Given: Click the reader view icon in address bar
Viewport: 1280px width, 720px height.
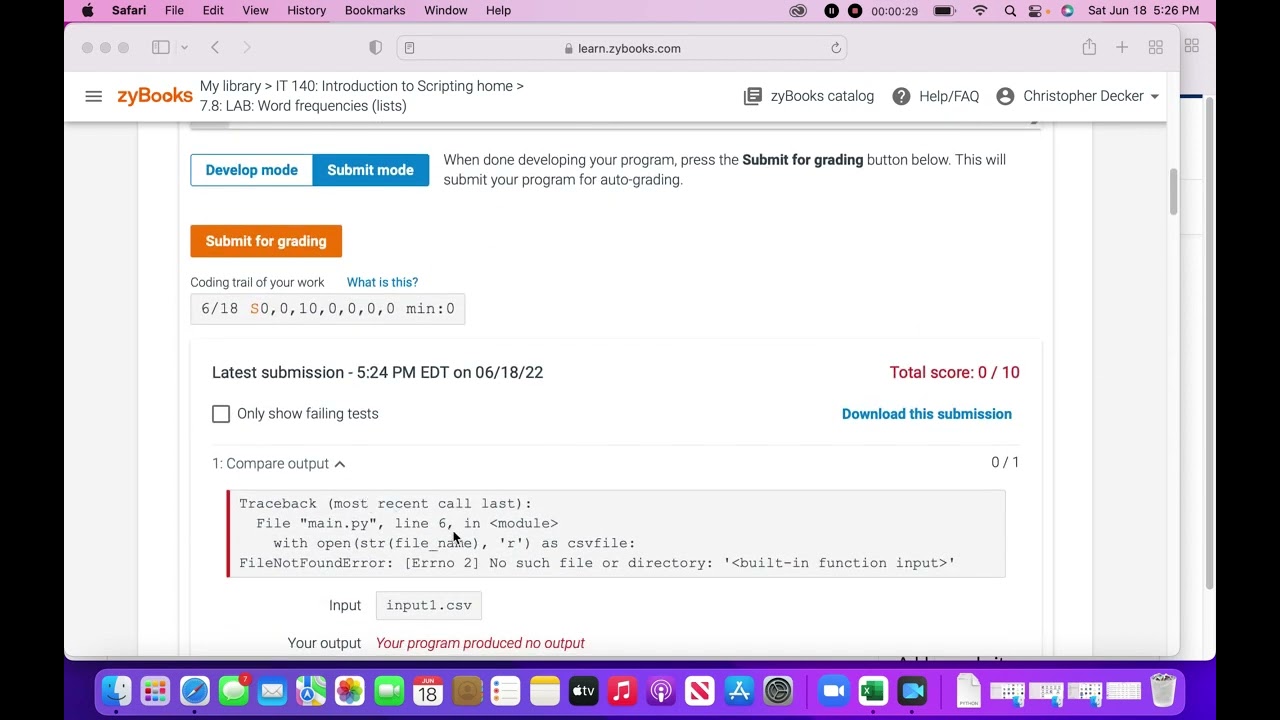Looking at the screenshot, I should click(x=409, y=48).
